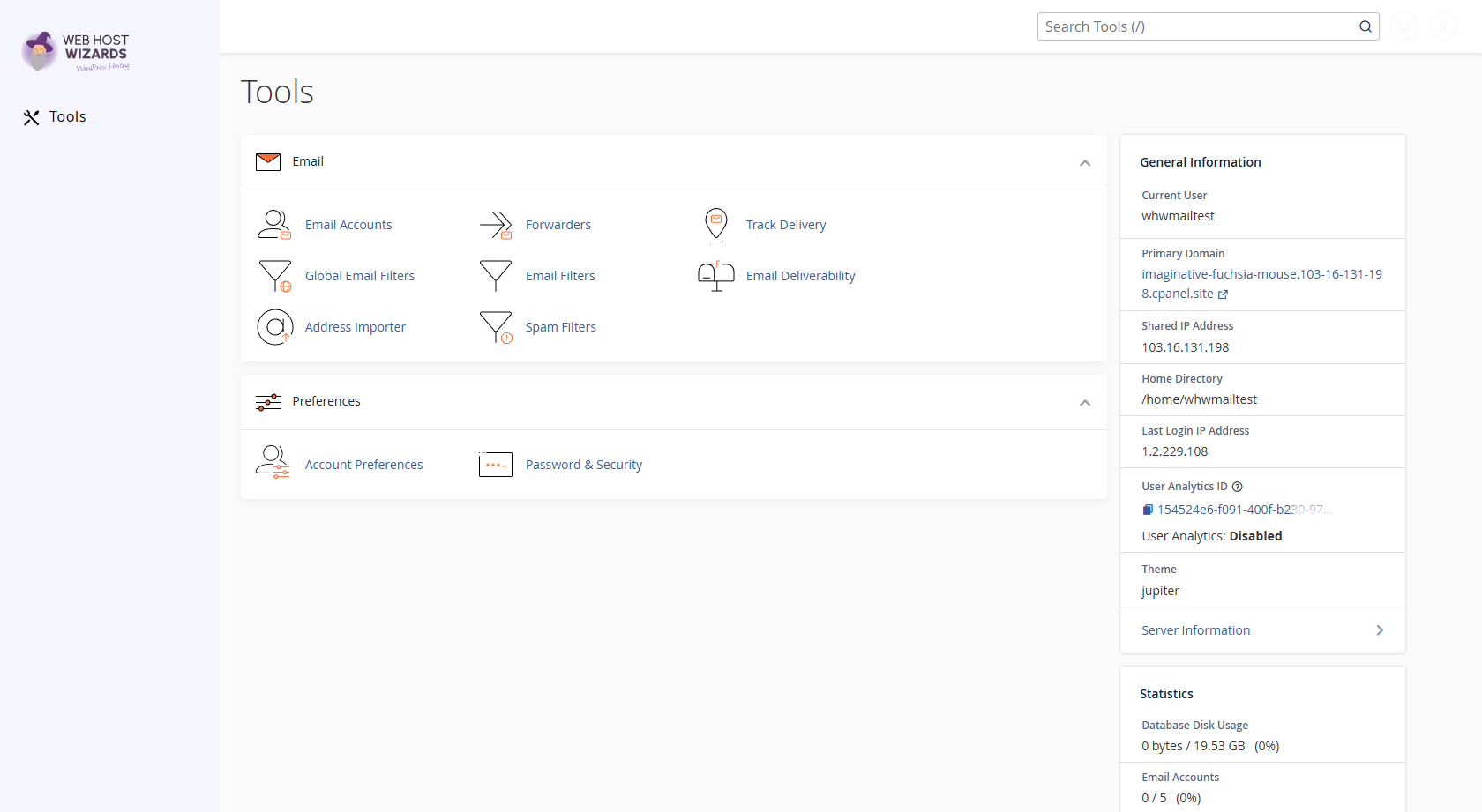Click the Forwarders arrow icon

[496, 225]
